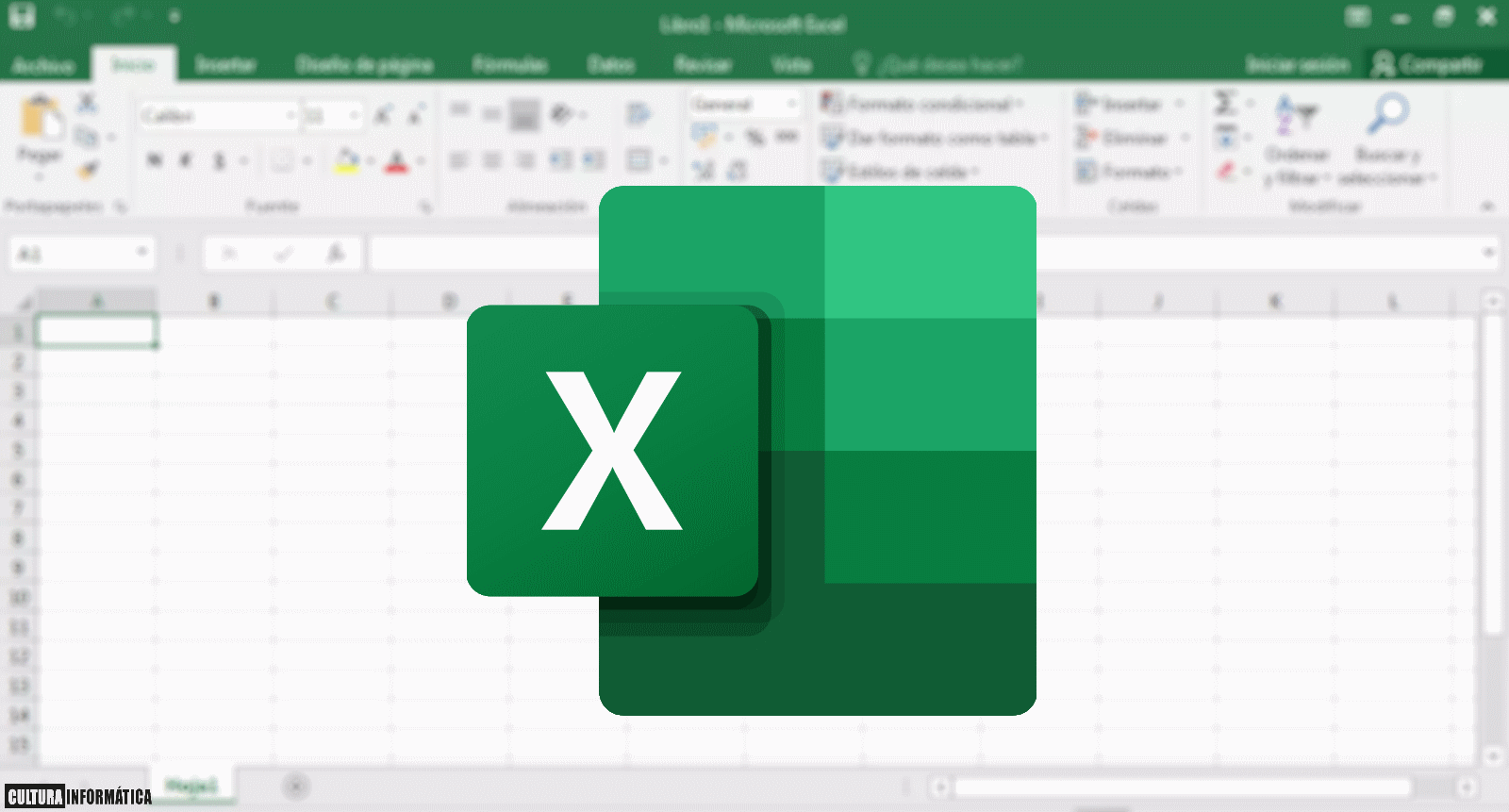The height and width of the screenshot is (812, 1509).
Task: Click the AutoSum sigma icon
Action: tap(1225, 102)
